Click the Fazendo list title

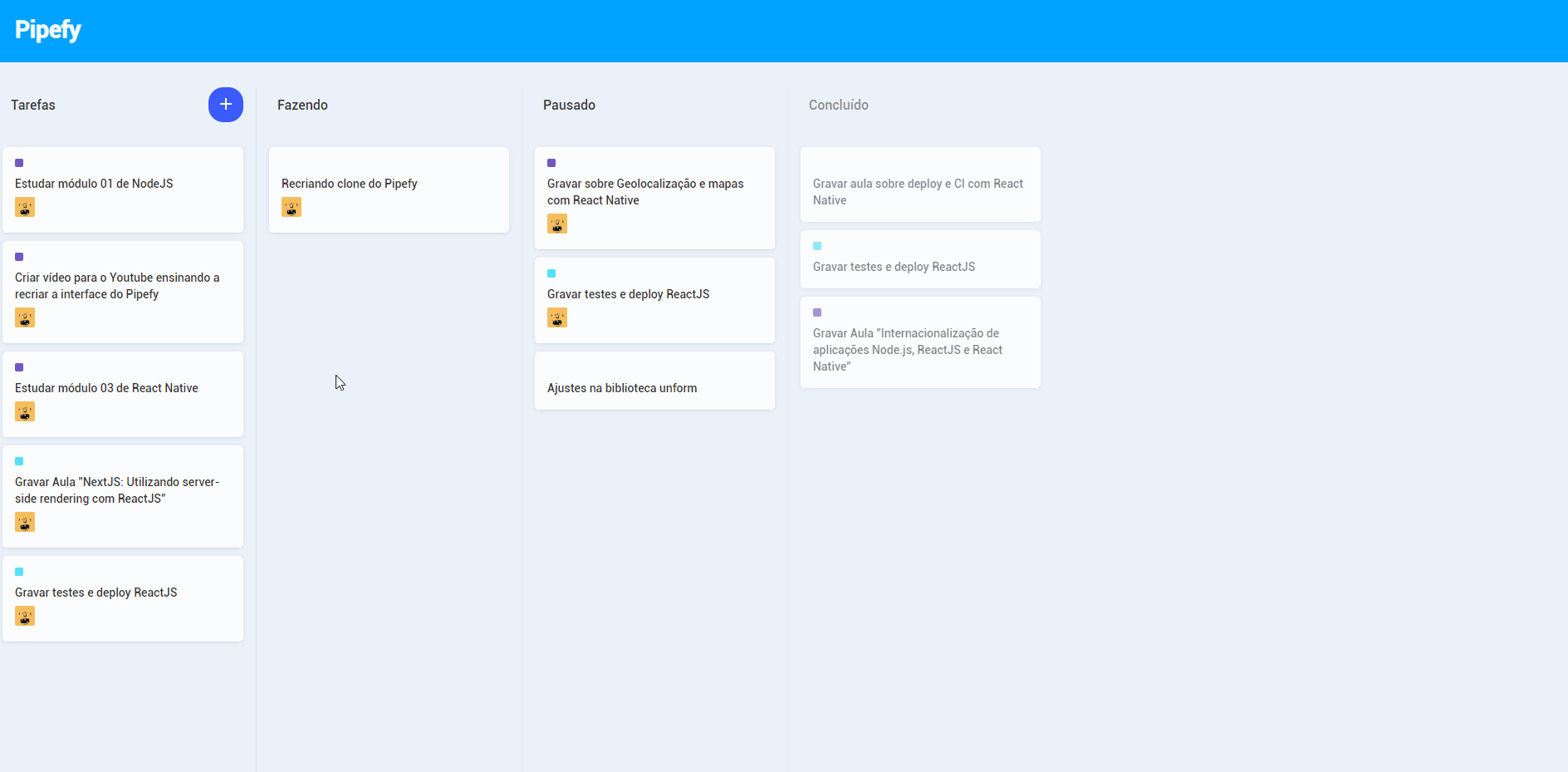pyautogui.click(x=302, y=105)
